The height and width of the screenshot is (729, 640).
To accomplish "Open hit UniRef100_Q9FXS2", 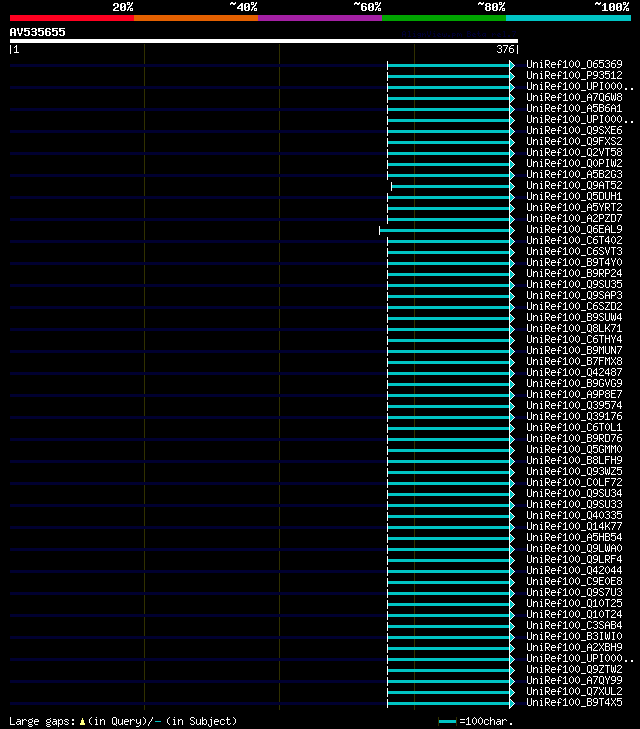I will (574, 141).
